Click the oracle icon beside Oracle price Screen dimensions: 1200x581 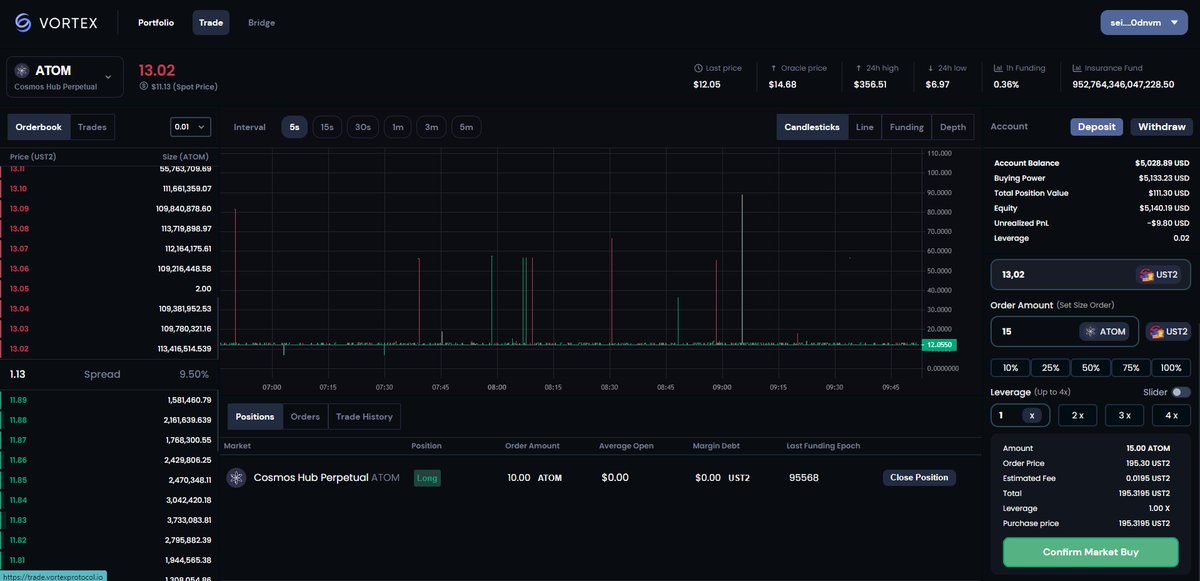click(x=772, y=68)
